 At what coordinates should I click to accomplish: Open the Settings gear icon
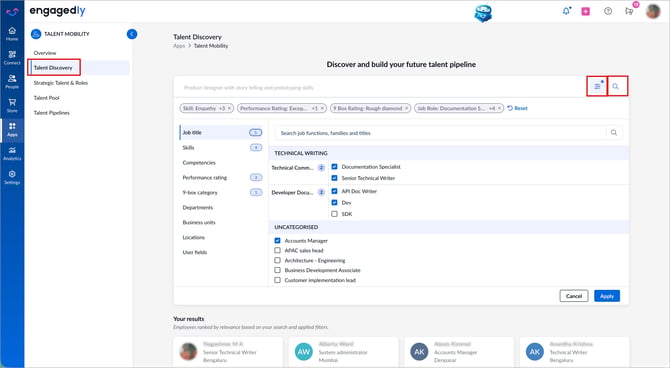pos(12,177)
